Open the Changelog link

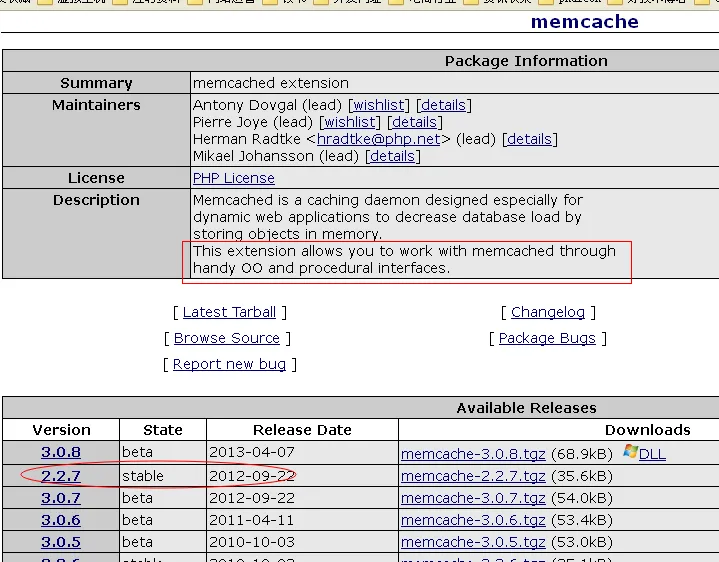548,312
